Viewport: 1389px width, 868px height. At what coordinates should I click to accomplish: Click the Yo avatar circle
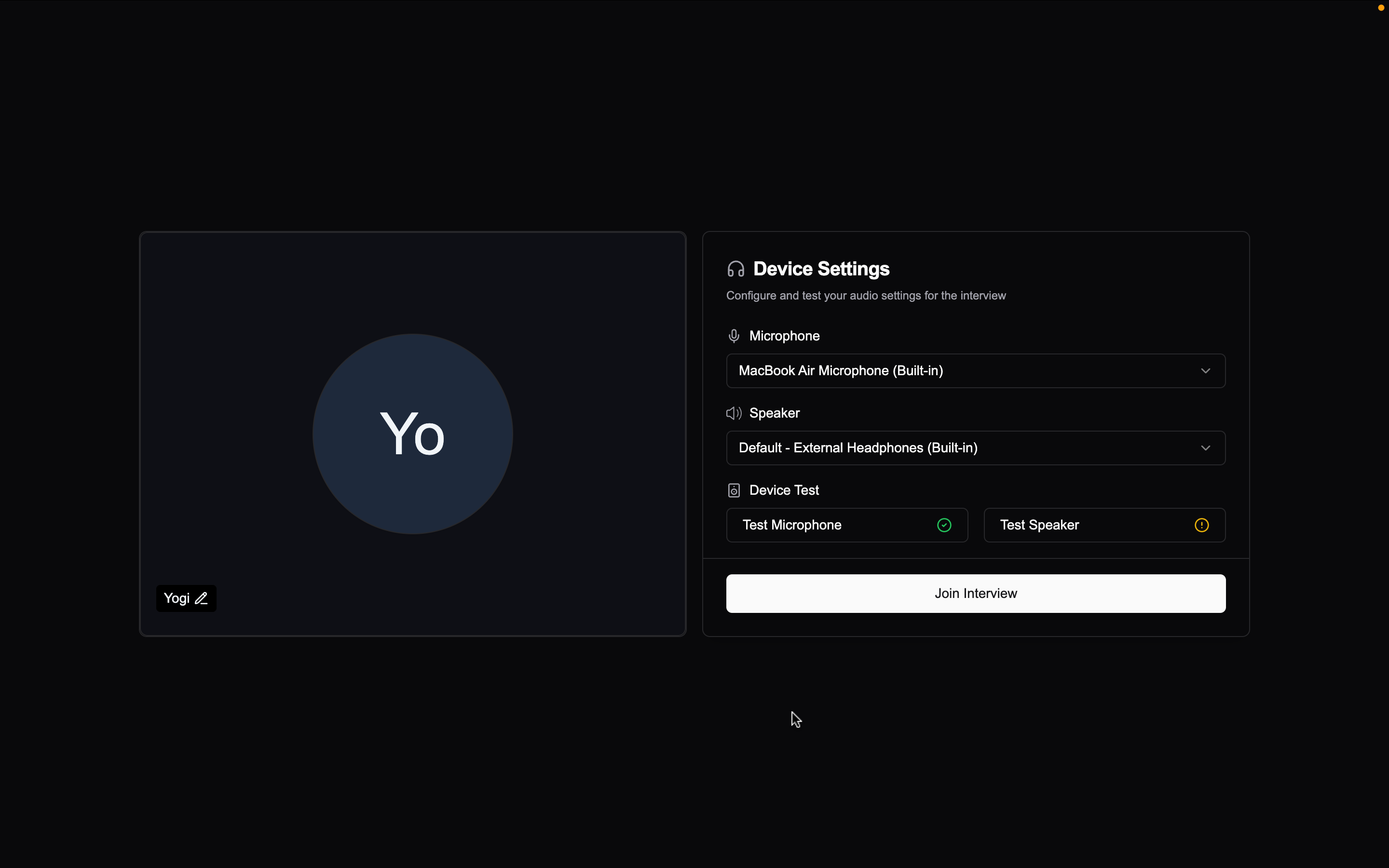413,434
